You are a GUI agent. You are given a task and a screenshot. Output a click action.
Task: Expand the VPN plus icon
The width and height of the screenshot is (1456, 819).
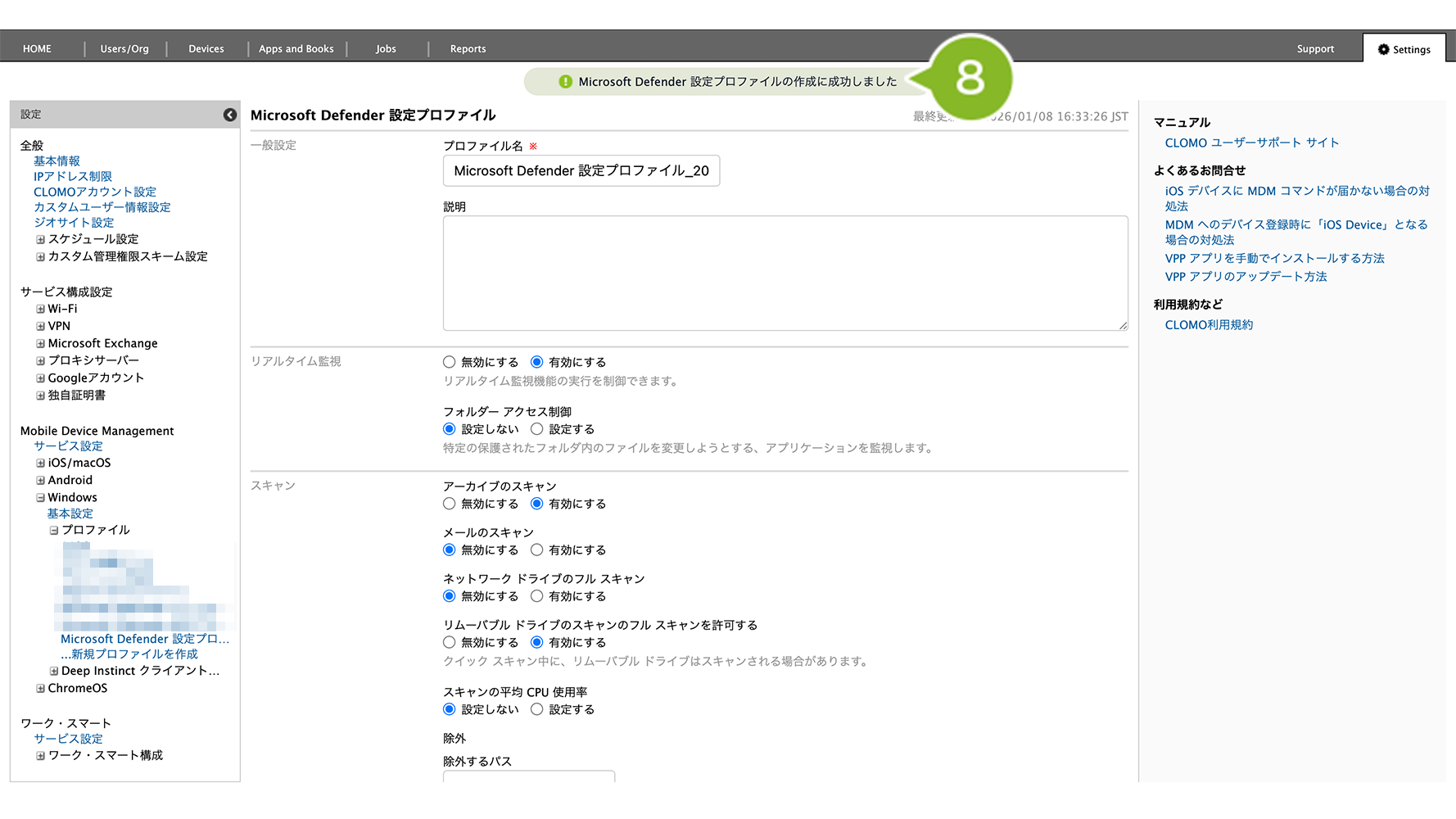40,327
